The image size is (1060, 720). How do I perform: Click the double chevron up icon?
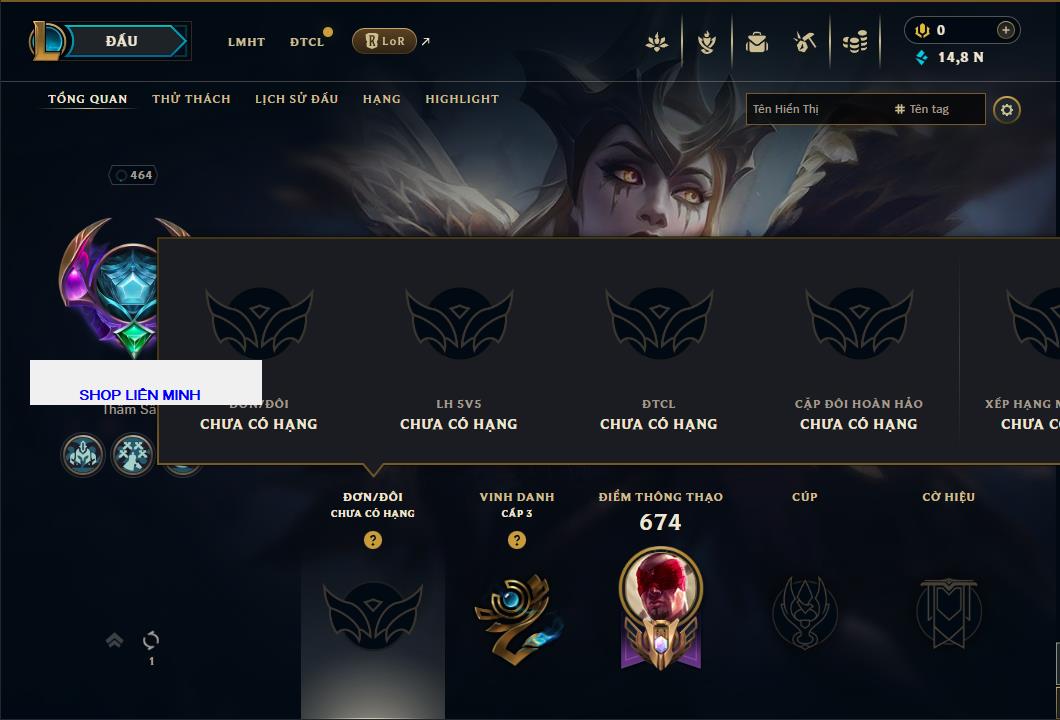point(114,640)
